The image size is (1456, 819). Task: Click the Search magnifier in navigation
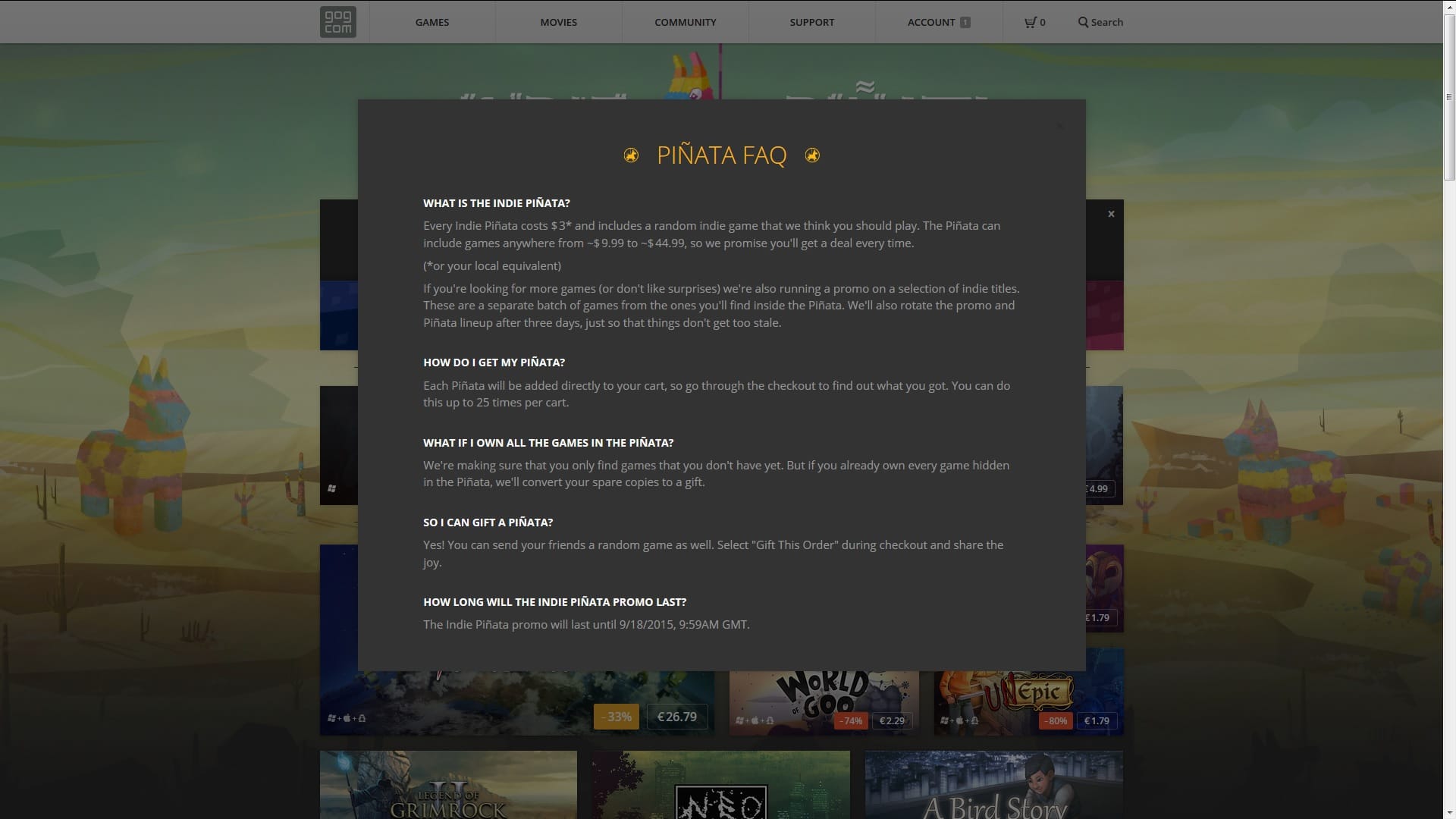[x=1083, y=22]
